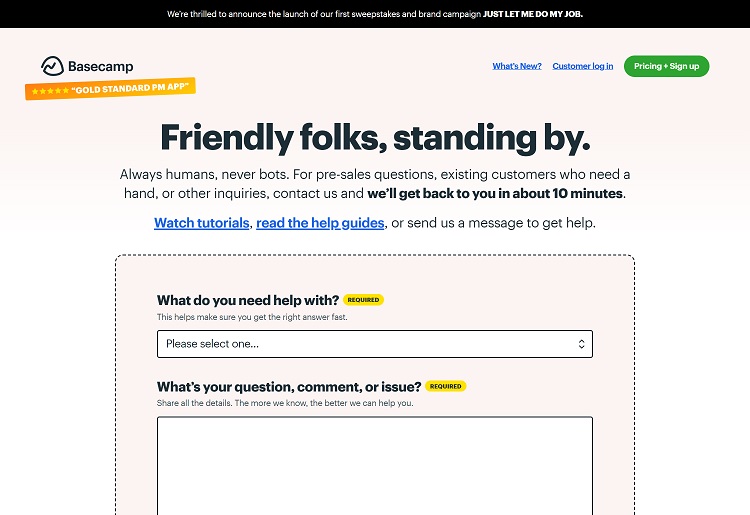Click the "Share all the details" helper text
This screenshot has height=515, width=750.
coord(285,403)
